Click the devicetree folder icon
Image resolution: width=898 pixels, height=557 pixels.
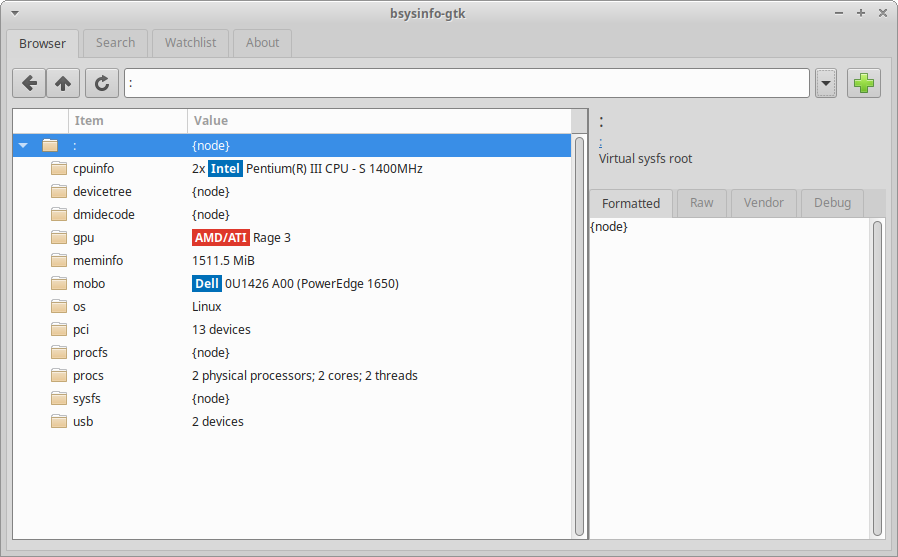coord(59,191)
